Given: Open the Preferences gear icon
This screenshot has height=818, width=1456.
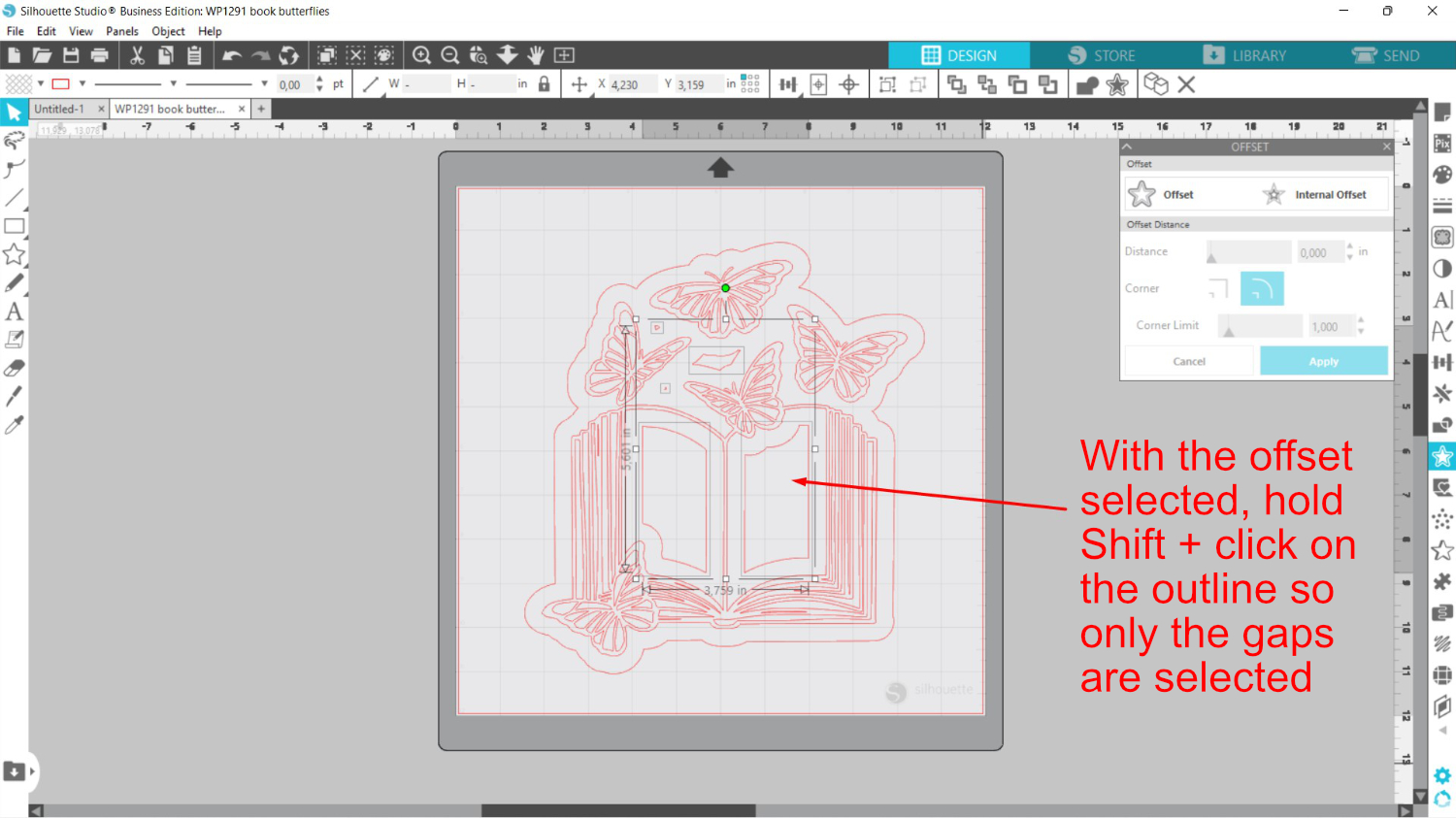Looking at the screenshot, I should 1442,775.
